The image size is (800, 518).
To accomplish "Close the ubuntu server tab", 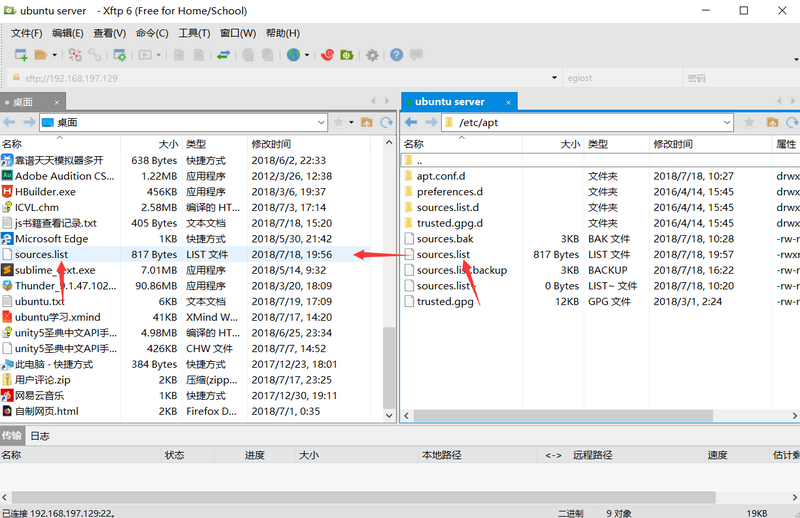I will 508,103.
